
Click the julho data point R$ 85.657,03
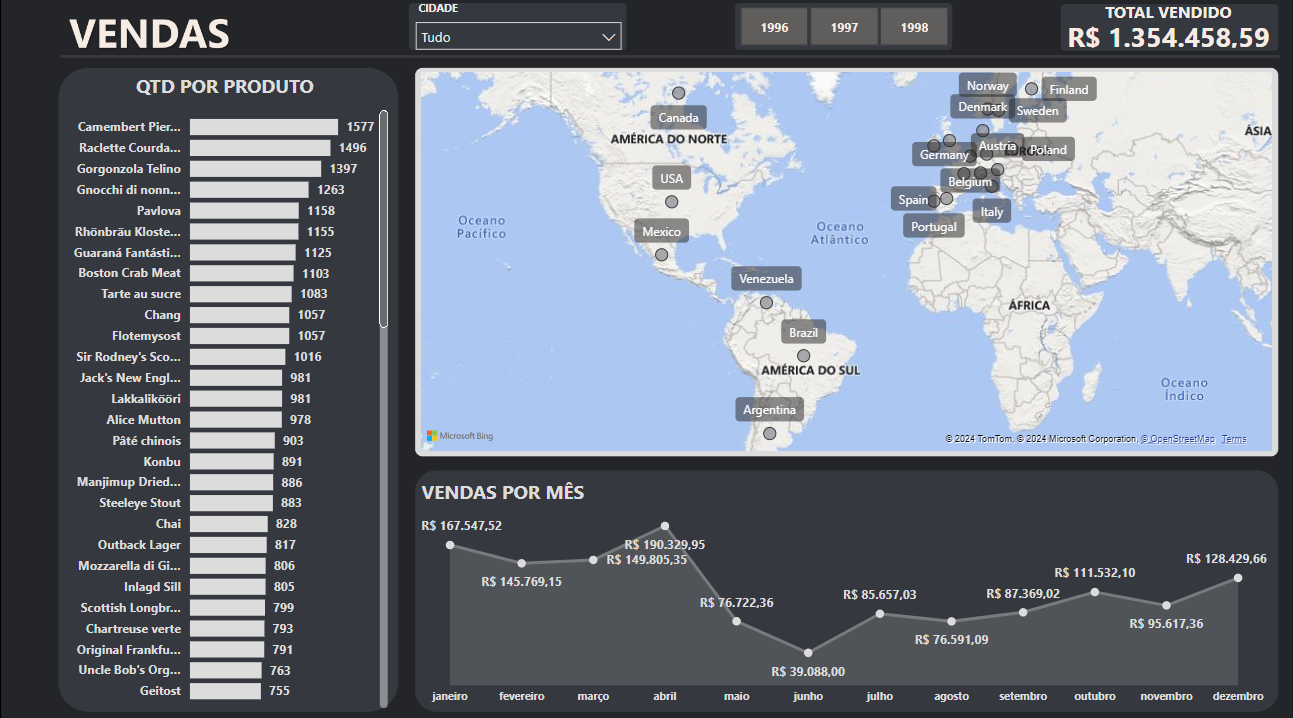click(880, 613)
